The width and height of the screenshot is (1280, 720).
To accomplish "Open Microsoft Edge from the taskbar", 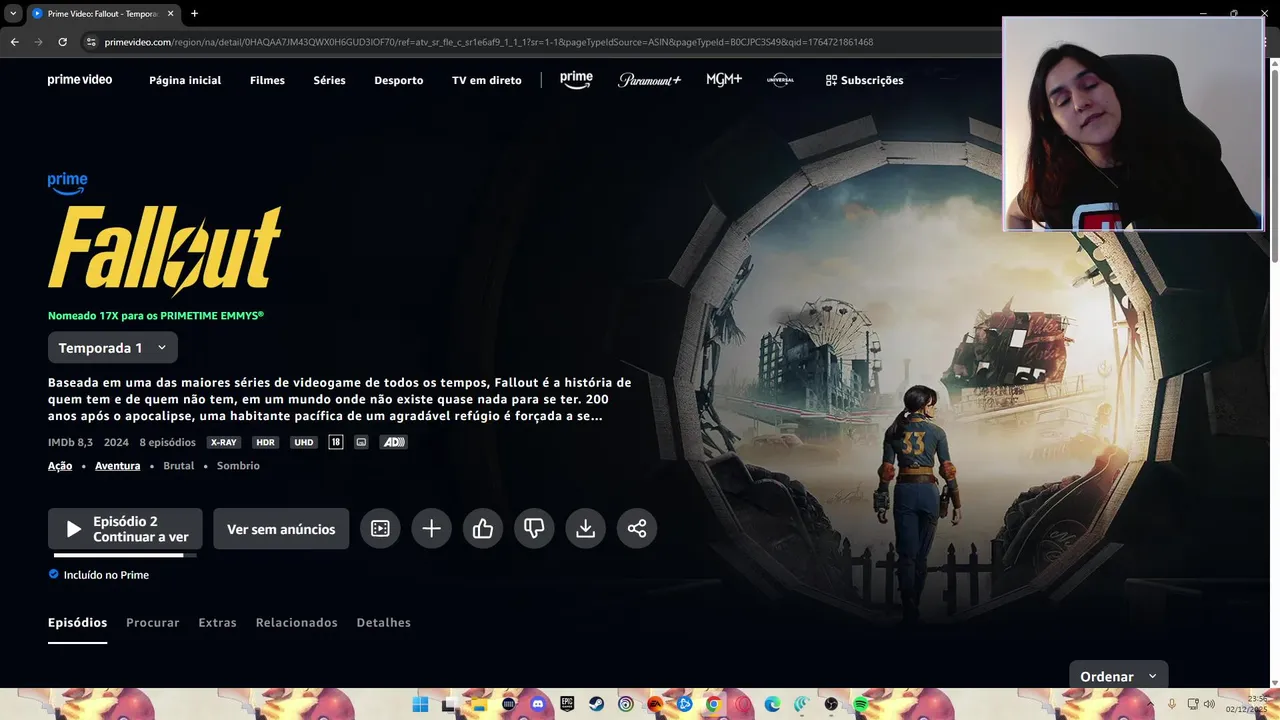I will pyautogui.click(x=772, y=705).
